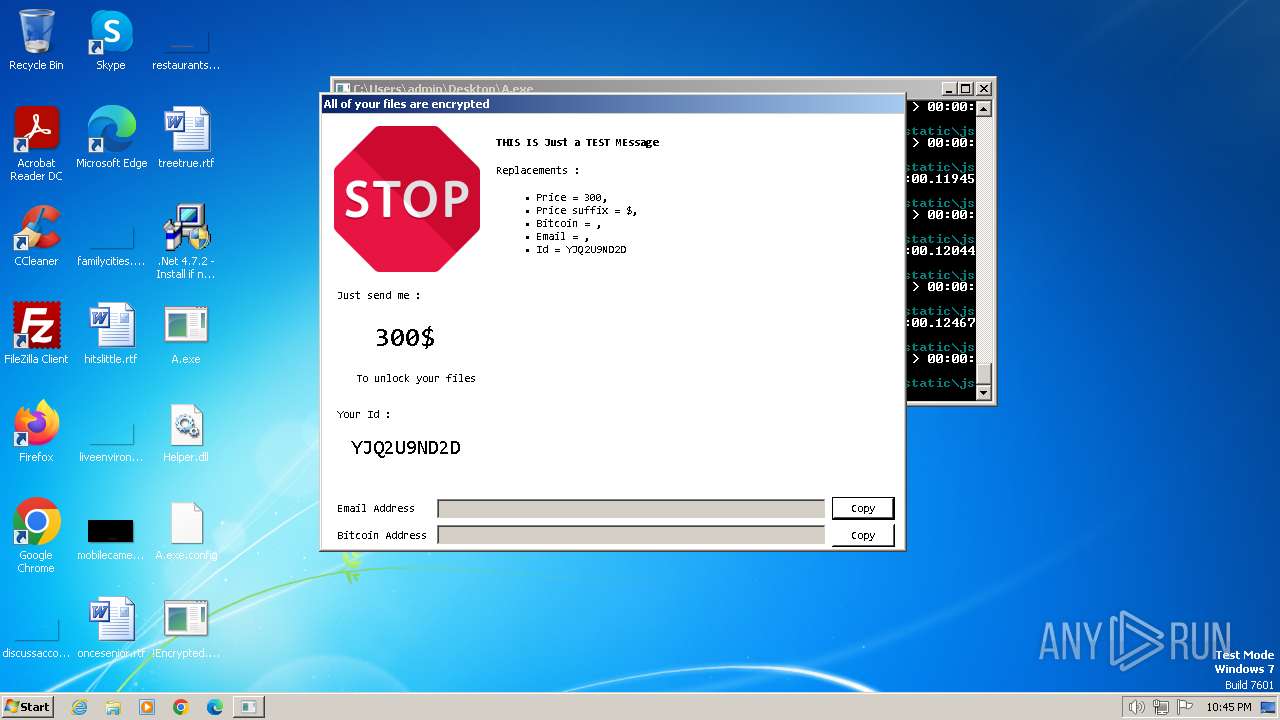Click into the Email Address field
1280x720 pixels.
coord(631,508)
